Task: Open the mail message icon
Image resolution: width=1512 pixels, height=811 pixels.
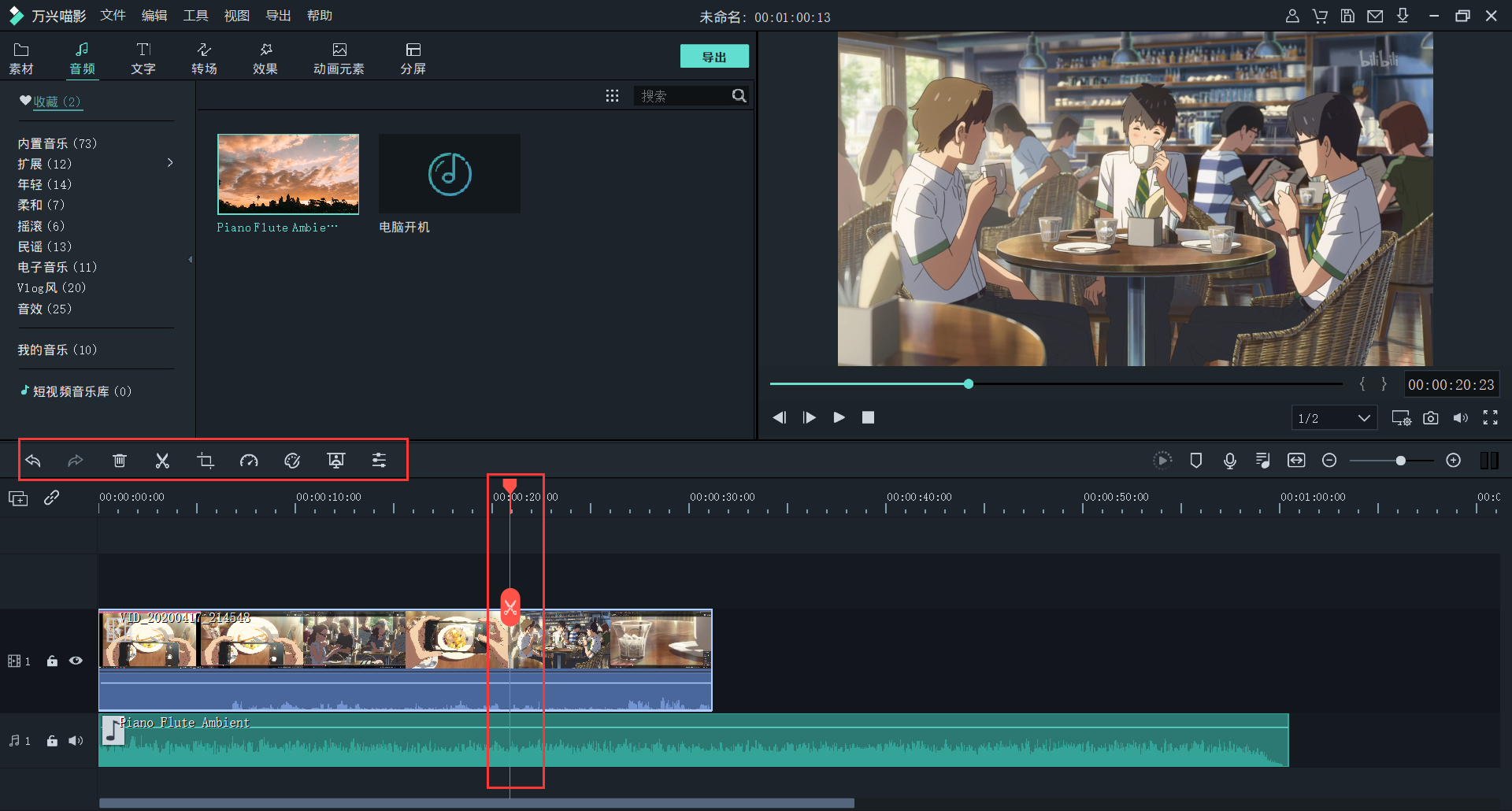Action: pyautogui.click(x=1375, y=16)
